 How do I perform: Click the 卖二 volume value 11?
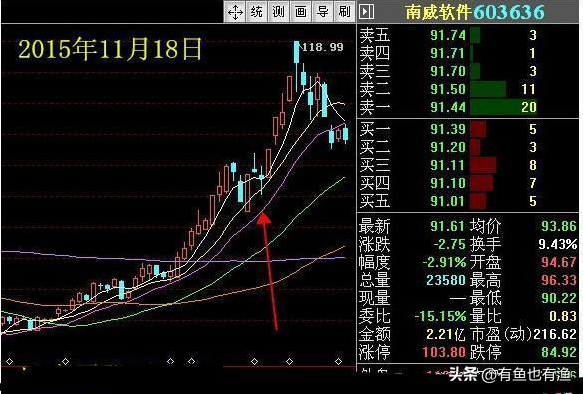point(528,89)
